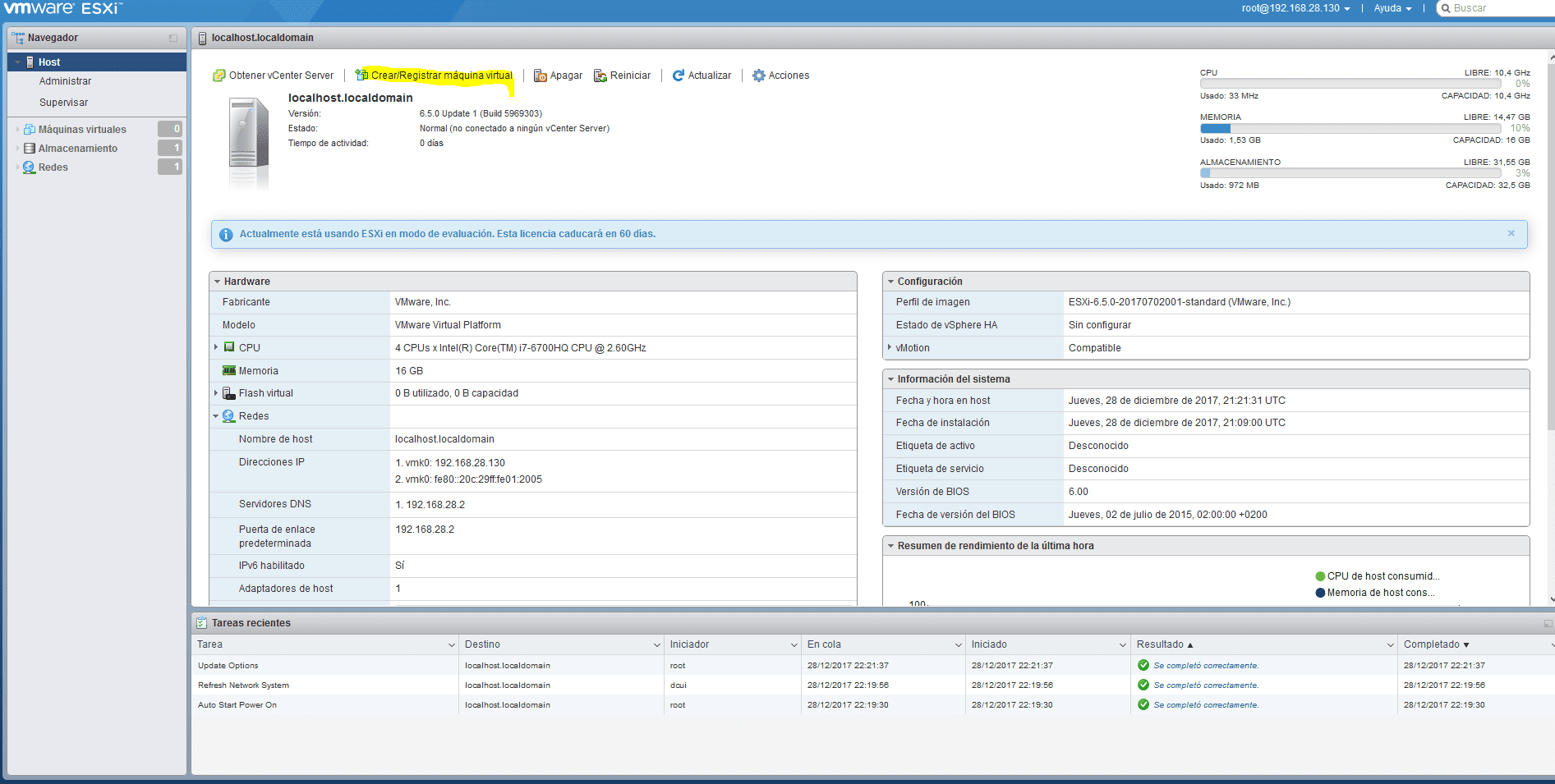
Task: Select Supervisar under Host
Action: [64, 102]
